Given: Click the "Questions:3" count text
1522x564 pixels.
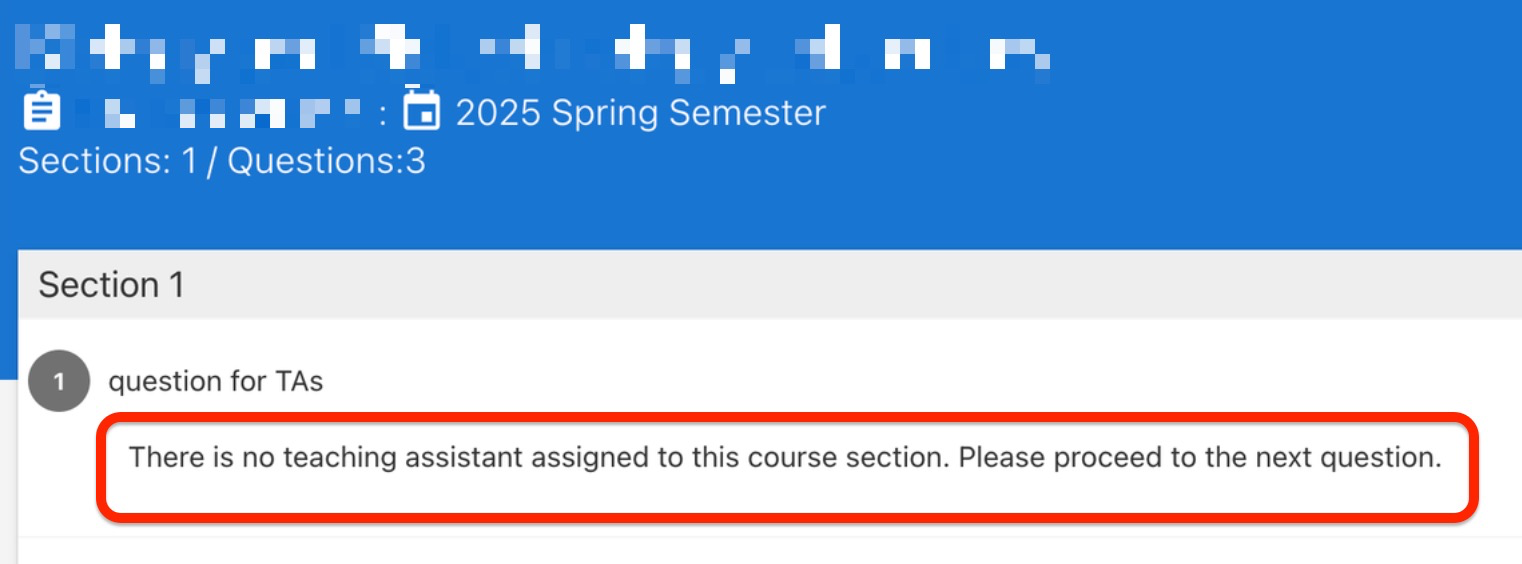Looking at the screenshot, I should coord(327,161).
